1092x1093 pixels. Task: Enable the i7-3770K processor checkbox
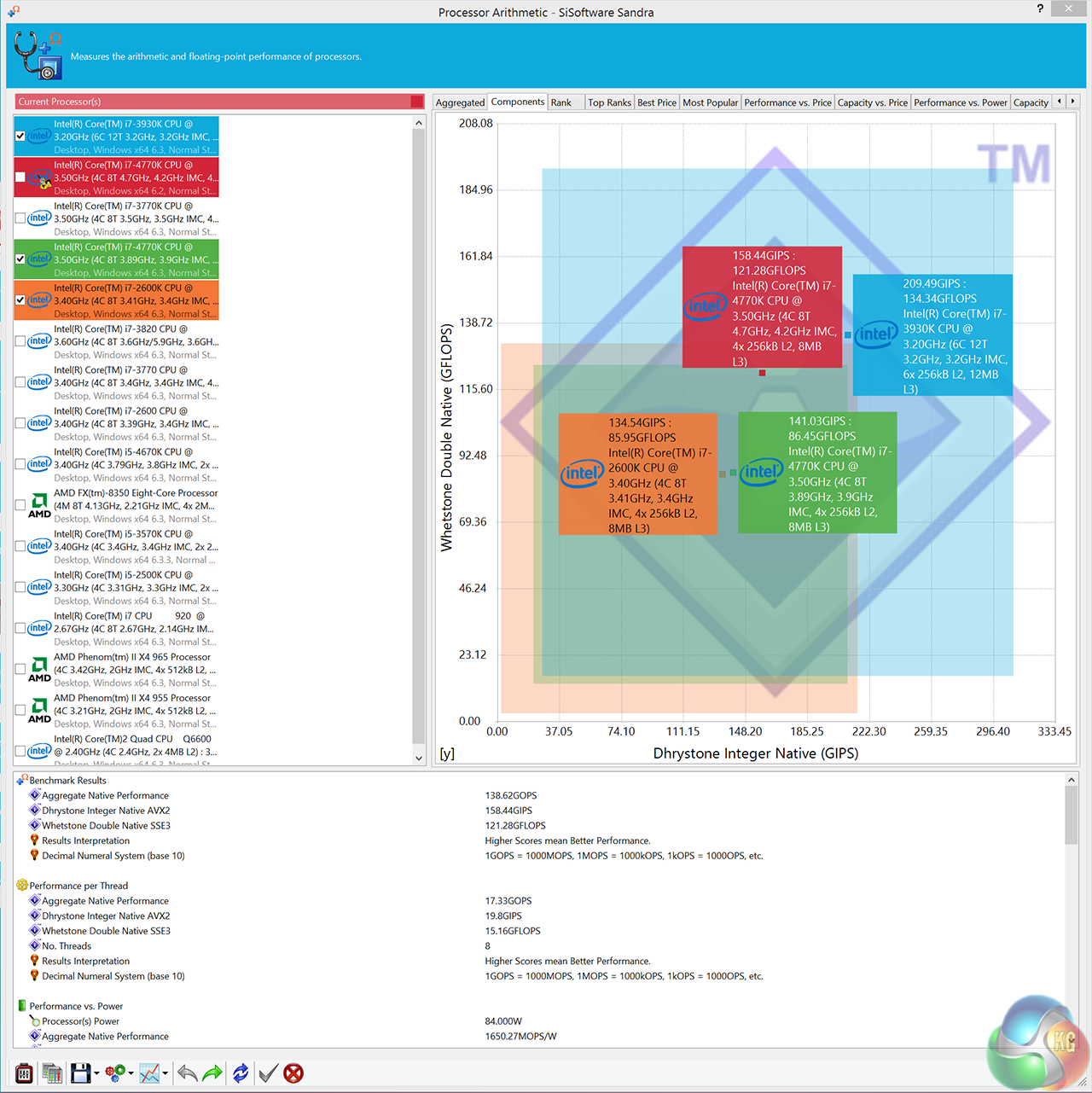[x=20, y=218]
